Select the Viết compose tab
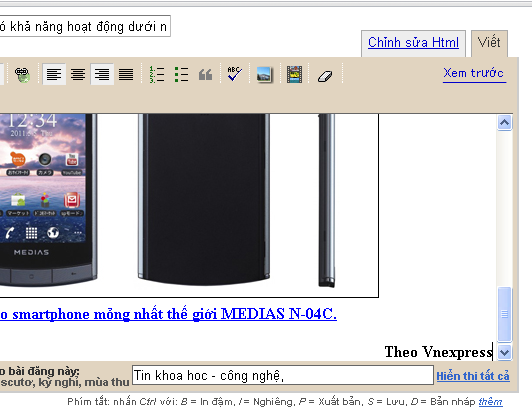Image resolution: width=532 pixels, height=420 pixels. tap(489, 43)
